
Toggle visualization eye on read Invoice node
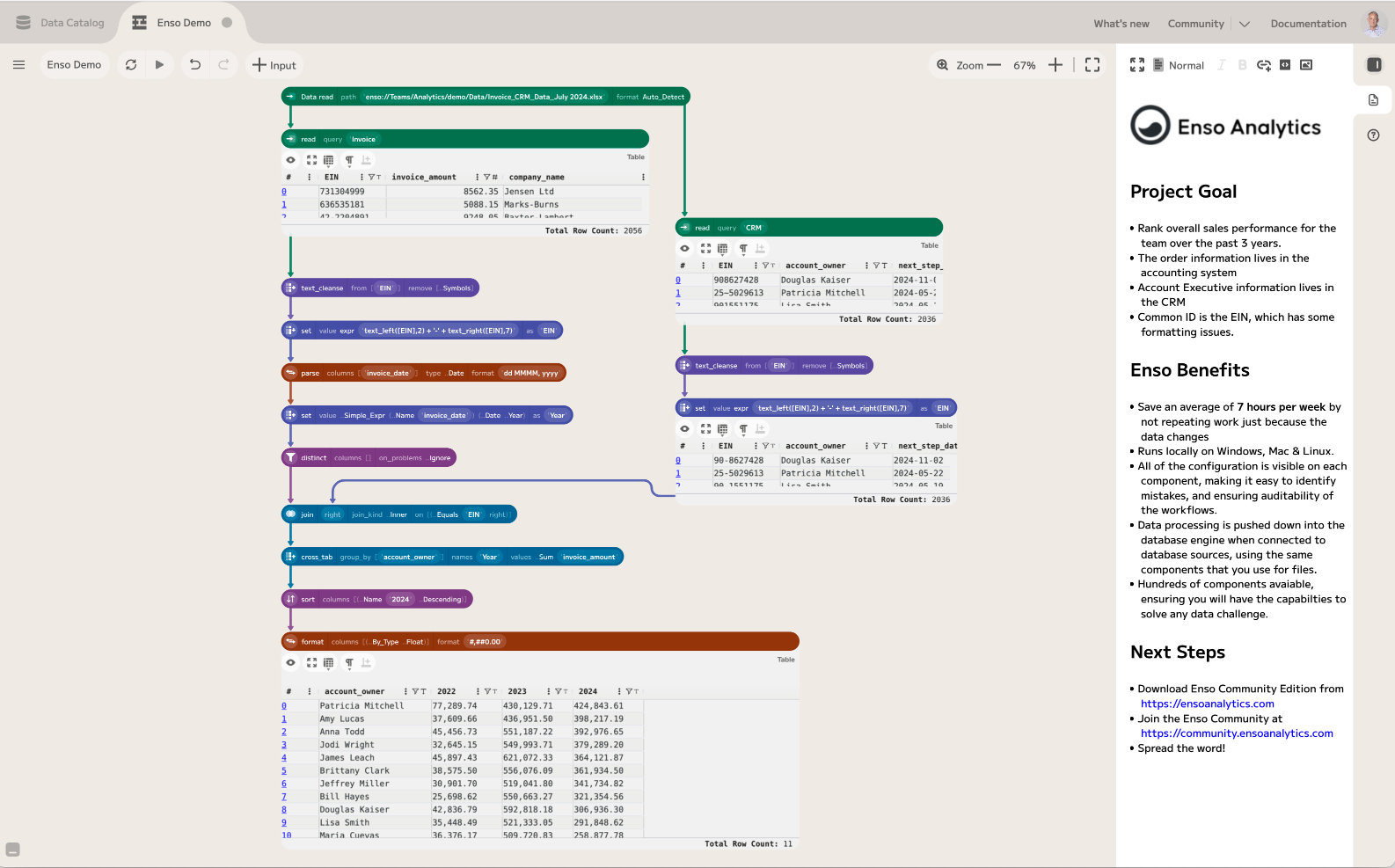point(290,160)
